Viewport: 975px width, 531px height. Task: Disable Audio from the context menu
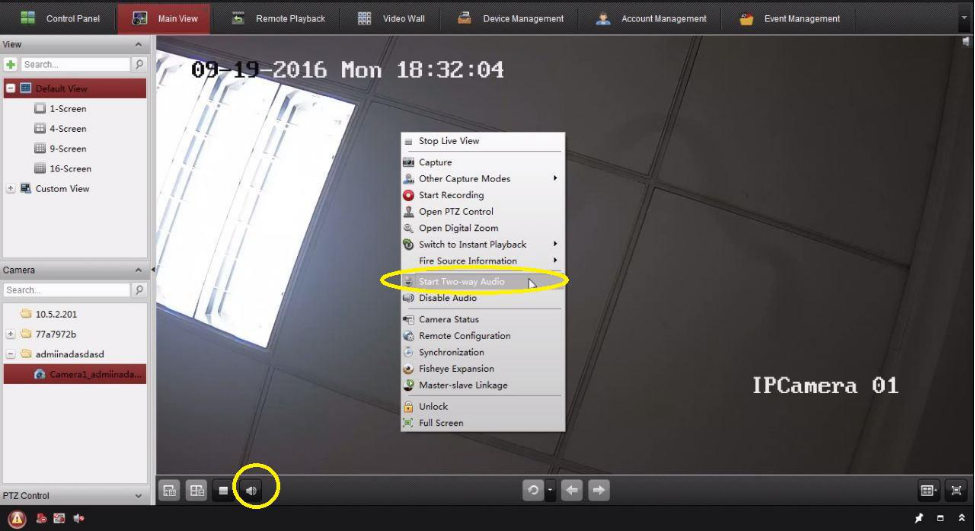tap(447, 298)
